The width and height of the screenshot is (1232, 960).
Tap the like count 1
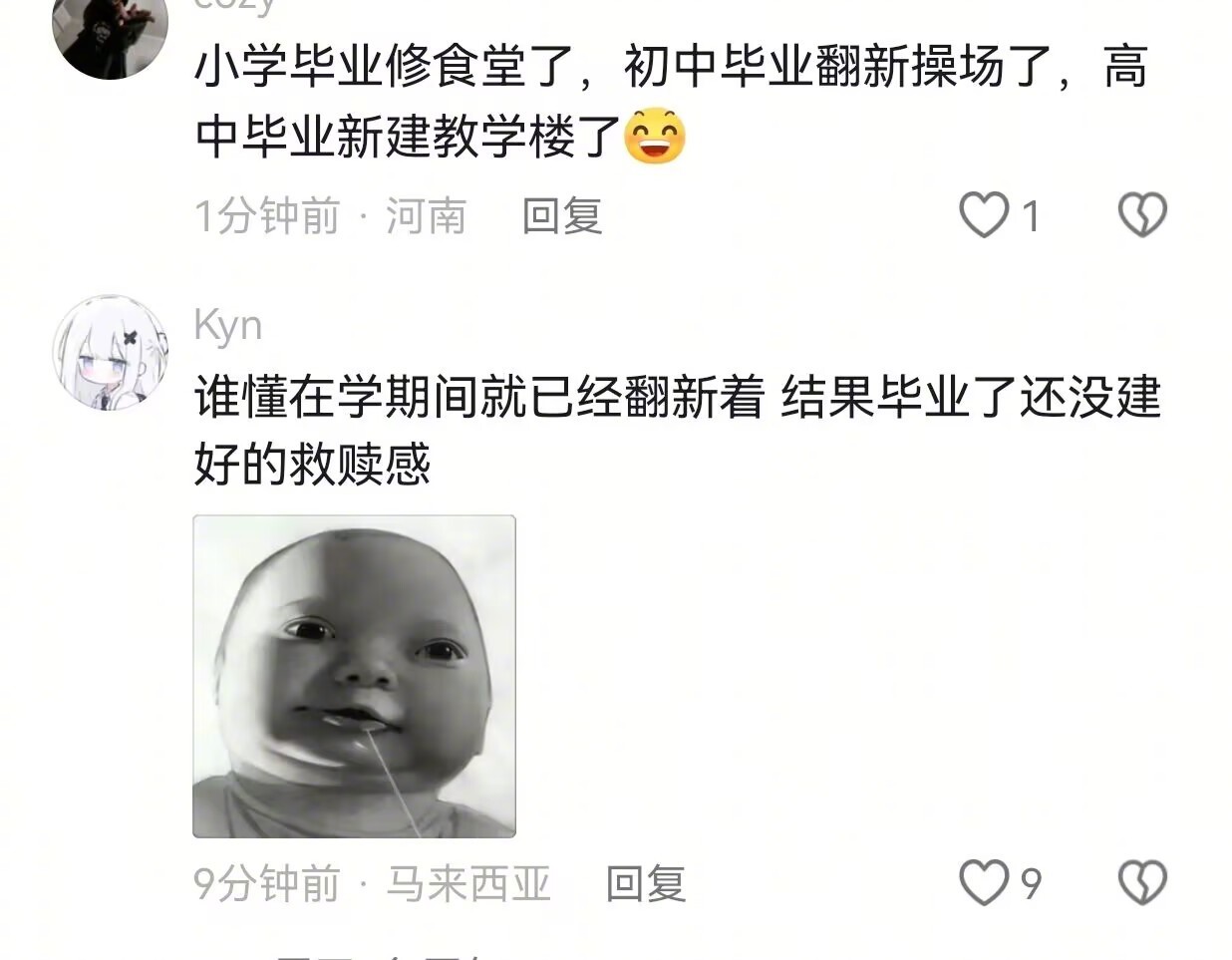[x=1032, y=216]
